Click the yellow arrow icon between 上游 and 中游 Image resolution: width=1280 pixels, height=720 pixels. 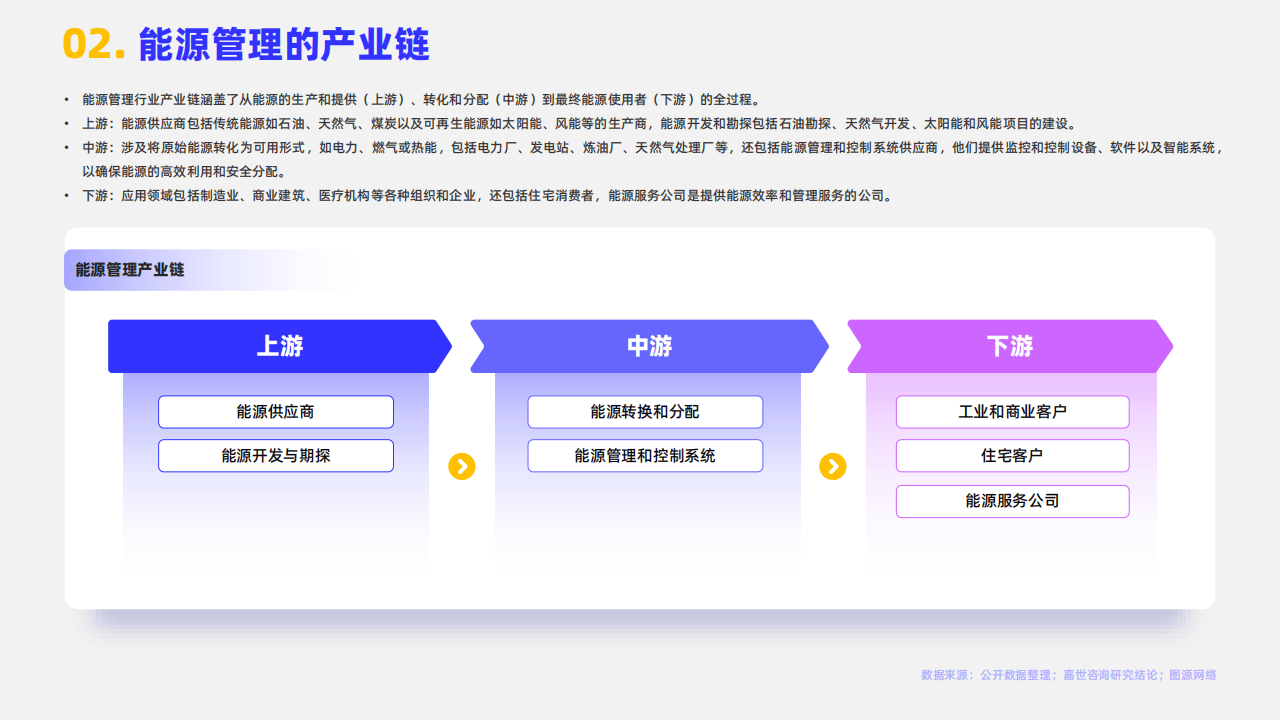(461, 465)
